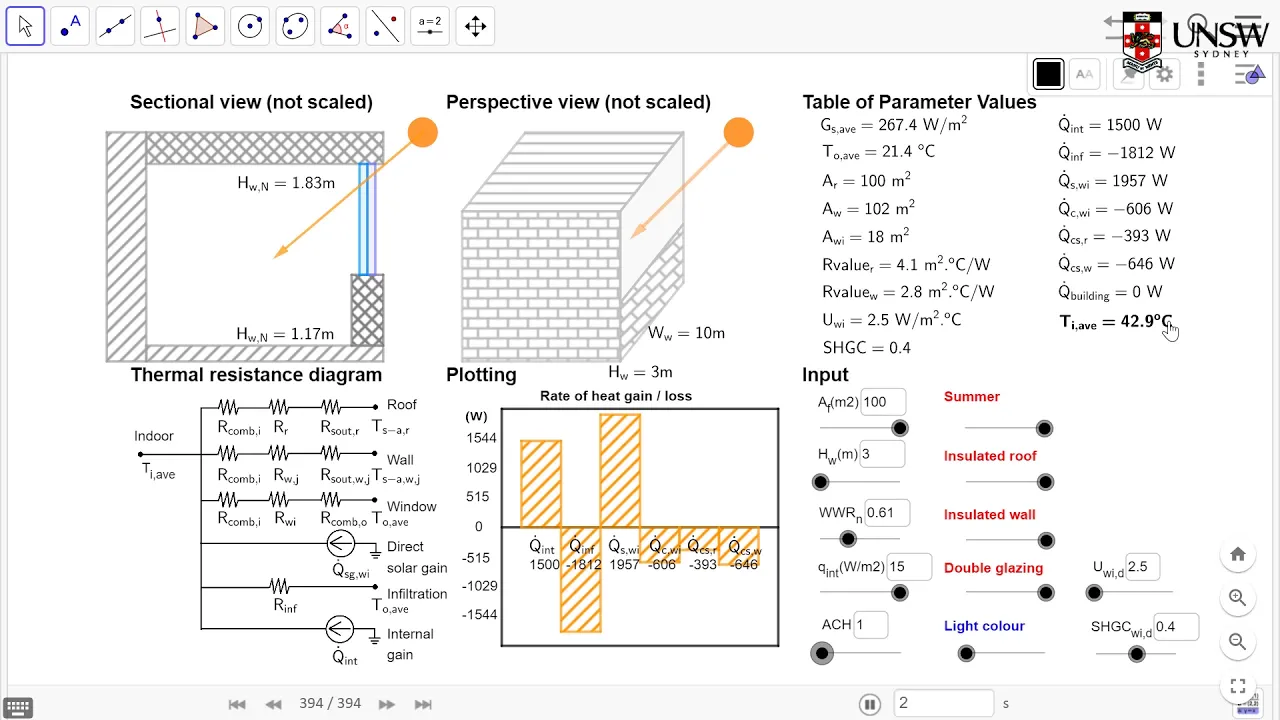
Task: Select the Move Graphics View tool
Action: click(x=475, y=27)
